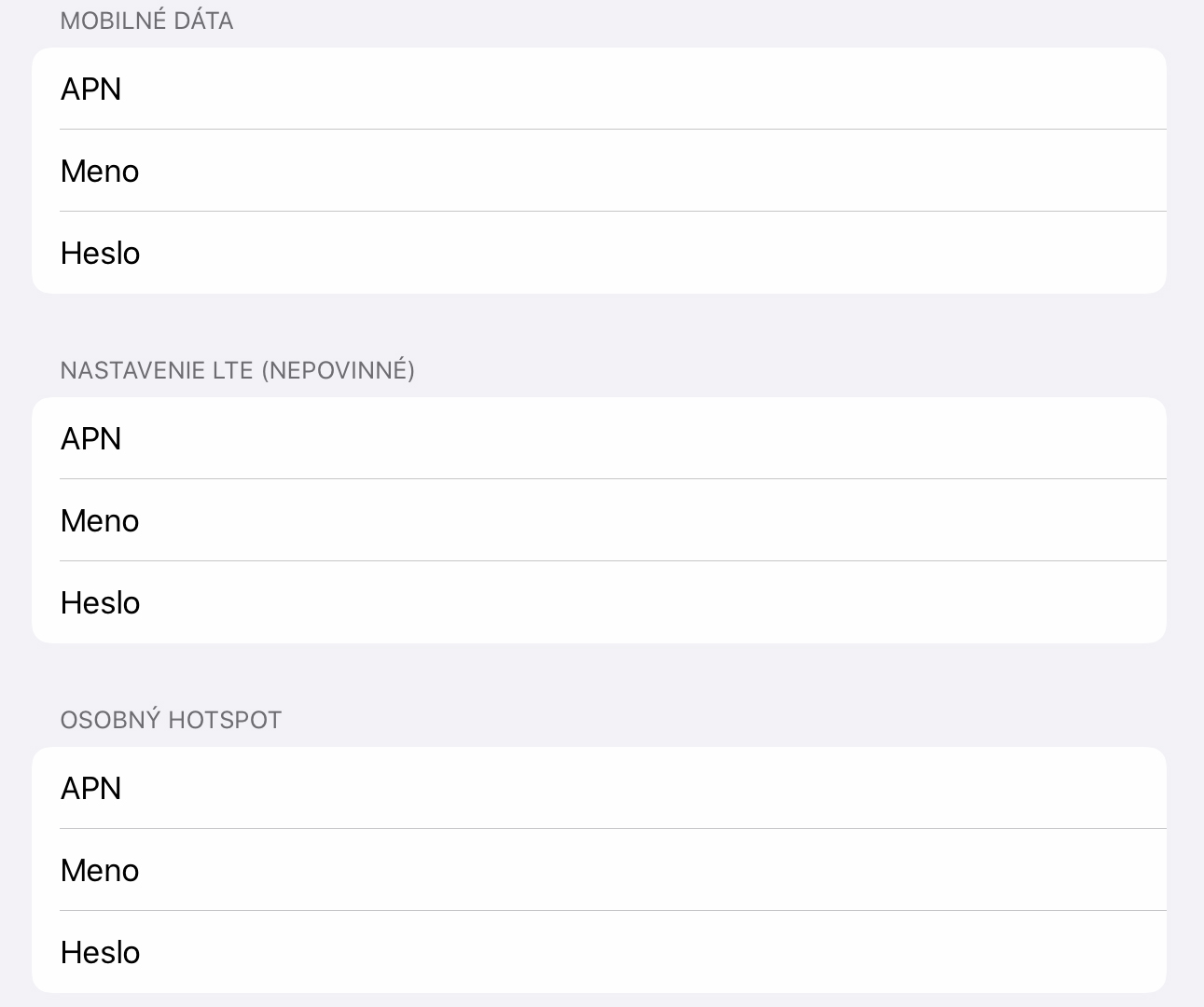Tap the APN field under Osobný hotspot

[599, 788]
